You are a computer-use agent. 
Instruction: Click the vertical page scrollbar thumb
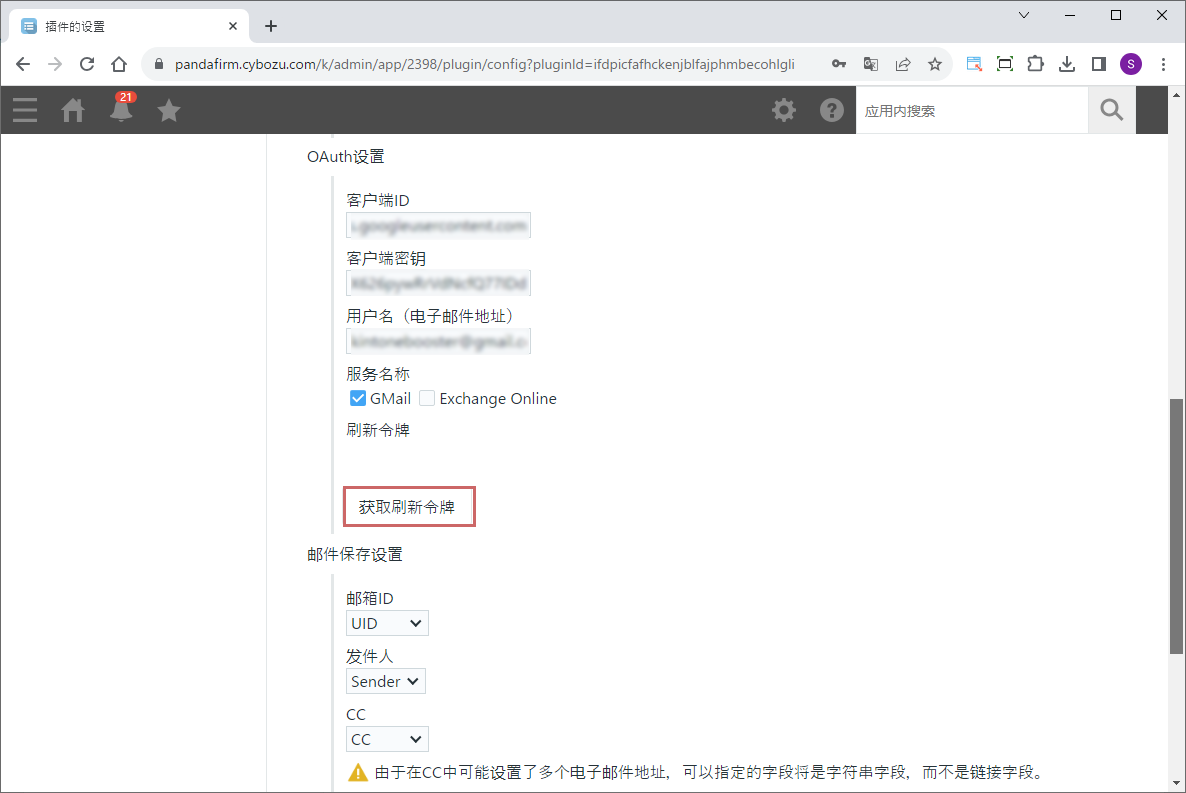point(1176,525)
